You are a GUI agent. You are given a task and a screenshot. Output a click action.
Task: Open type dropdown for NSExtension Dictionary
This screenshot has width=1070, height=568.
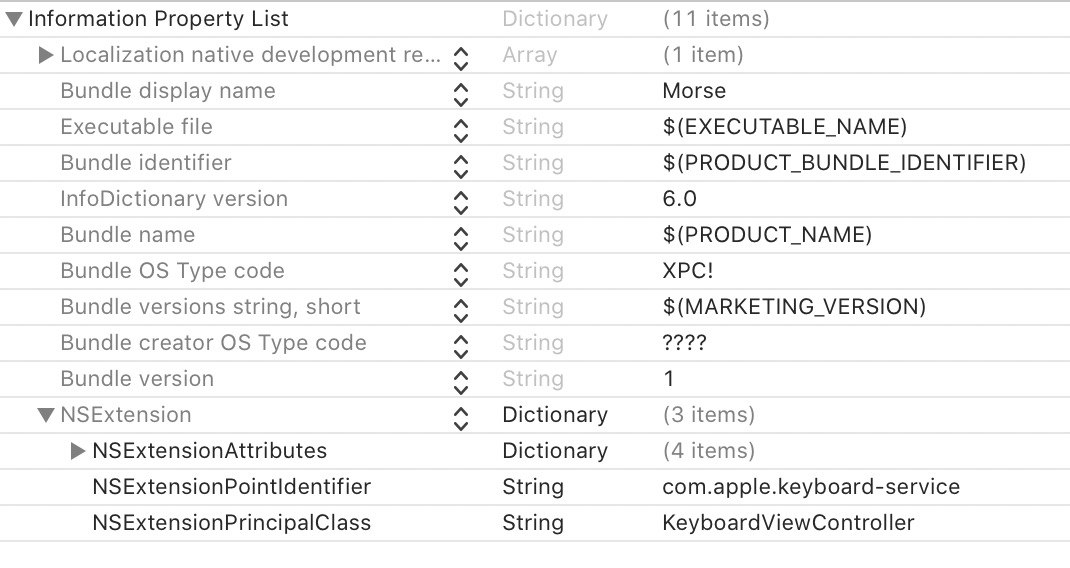[555, 415]
